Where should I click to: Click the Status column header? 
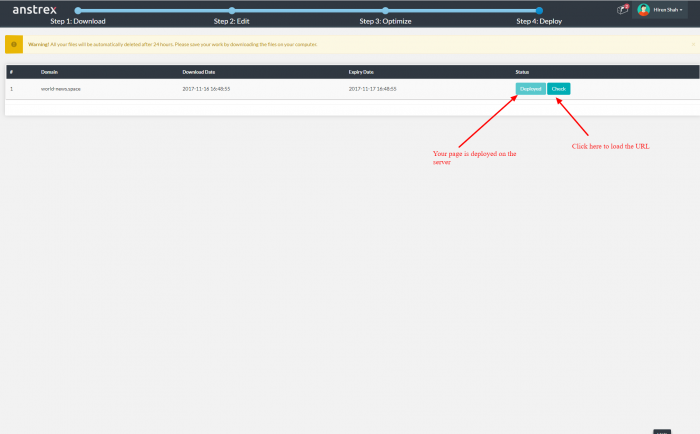tap(522, 72)
